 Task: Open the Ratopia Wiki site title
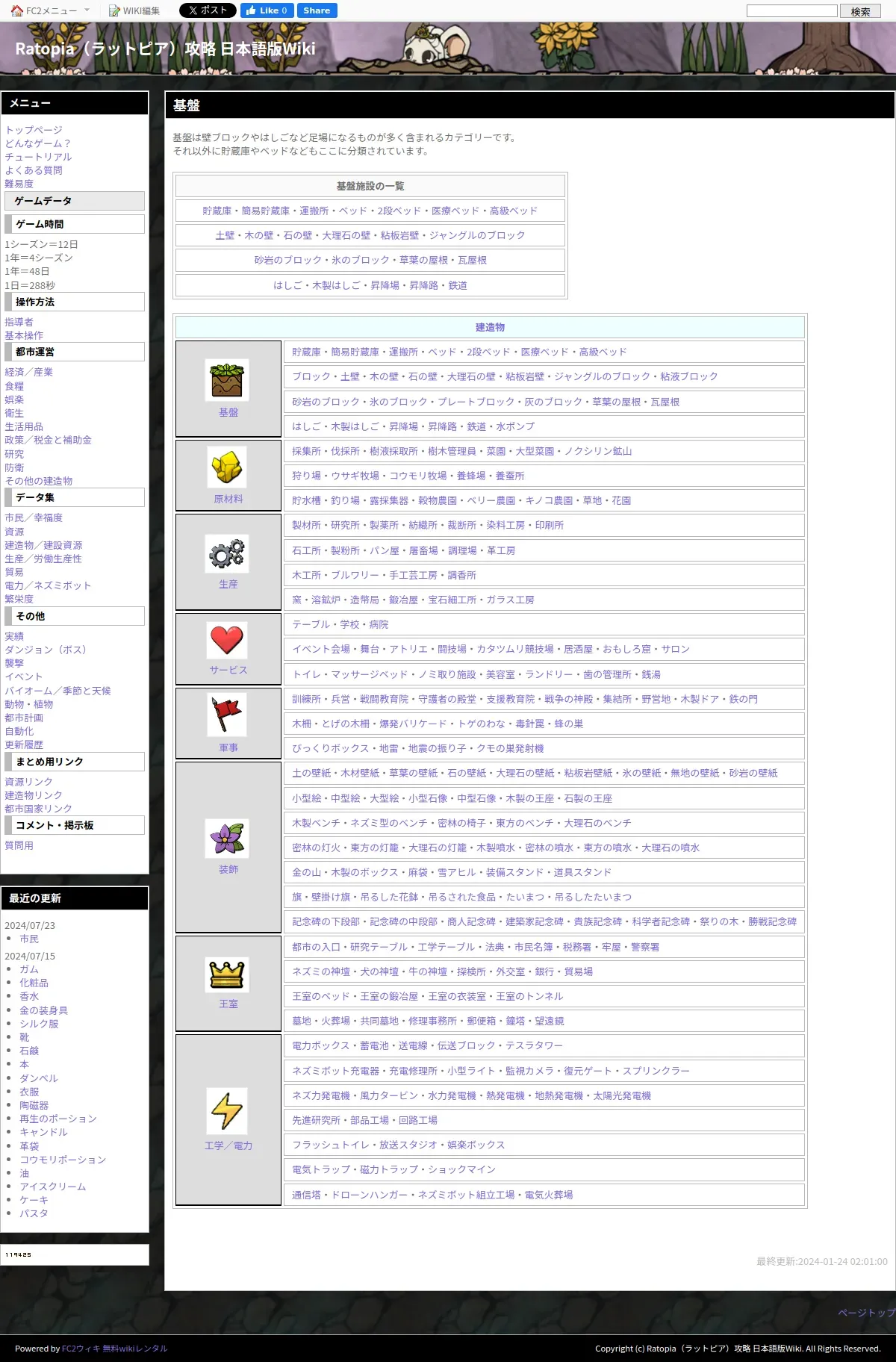tap(165, 49)
